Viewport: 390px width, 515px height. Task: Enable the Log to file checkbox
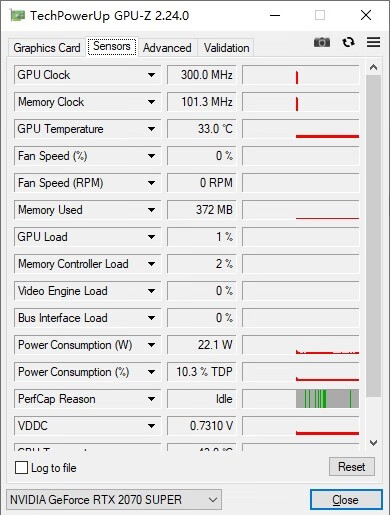tap(21, 468)
